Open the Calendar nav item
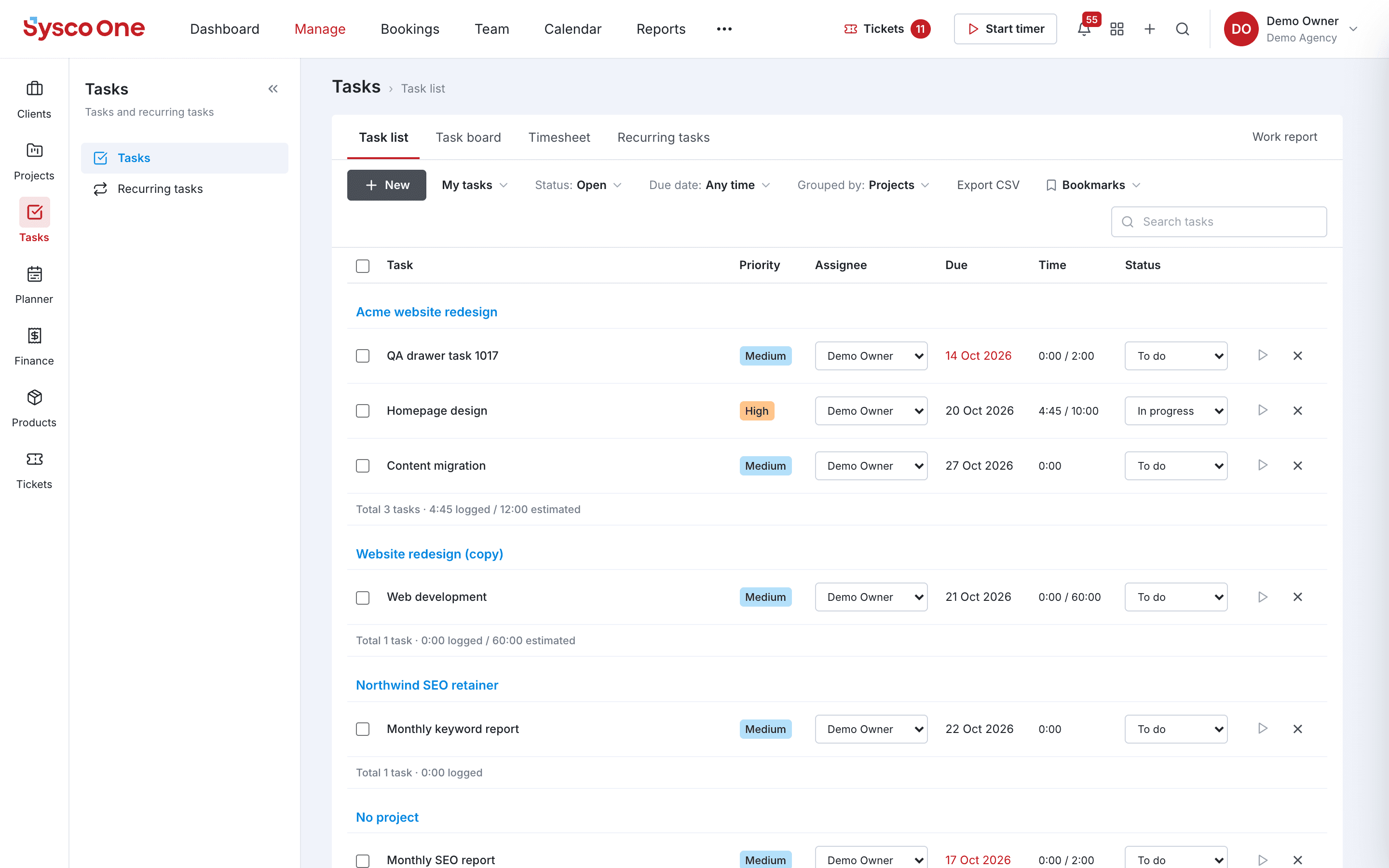The width and height of the screenshot is (1389, 868). (572, 29)
